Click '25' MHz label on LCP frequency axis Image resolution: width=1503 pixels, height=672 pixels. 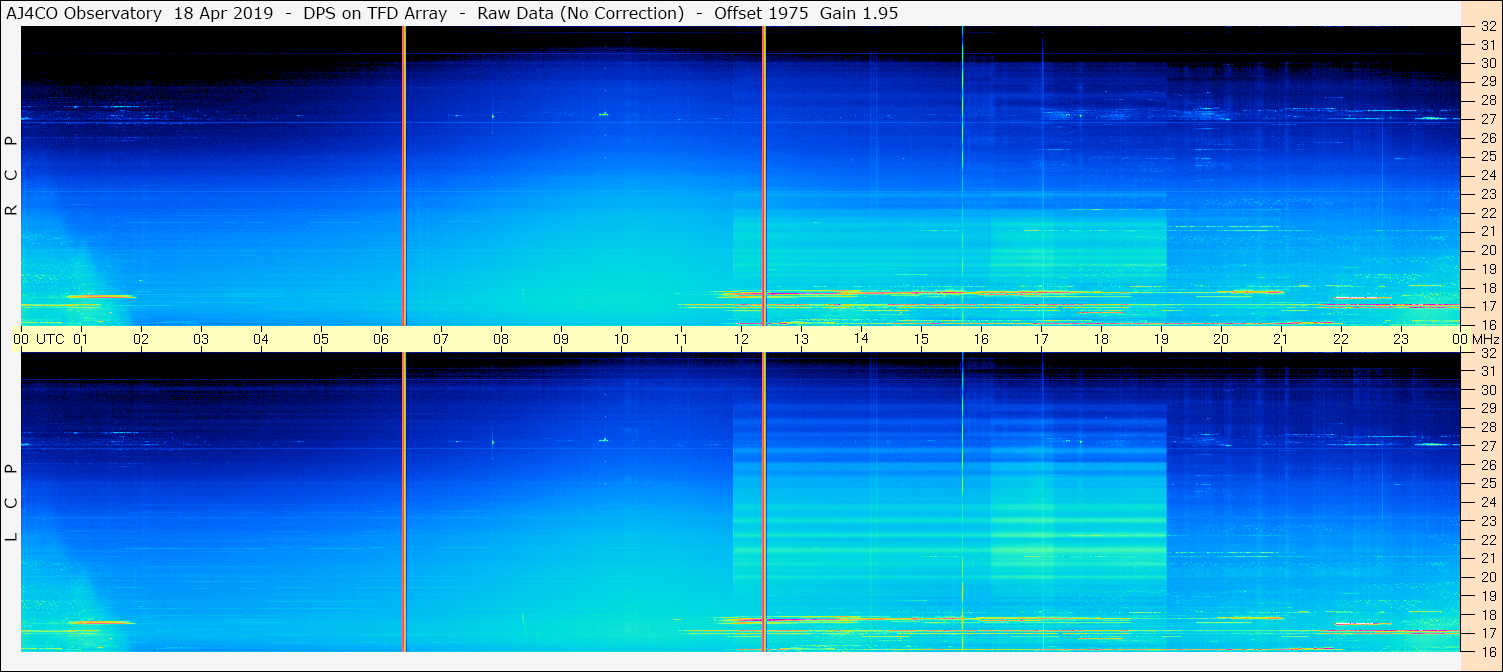1488,484
